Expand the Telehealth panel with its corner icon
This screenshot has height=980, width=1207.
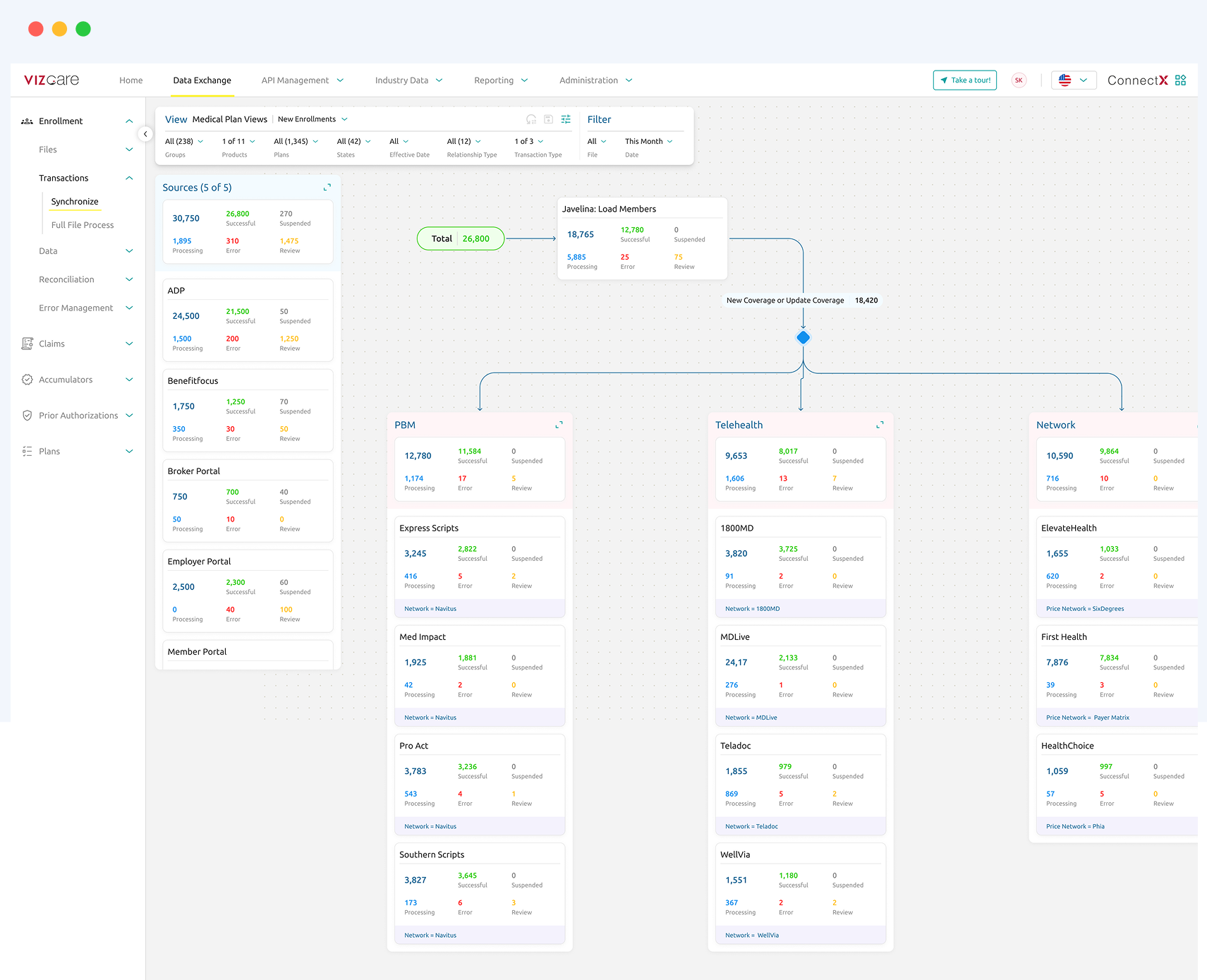click(x=880, y=425)
